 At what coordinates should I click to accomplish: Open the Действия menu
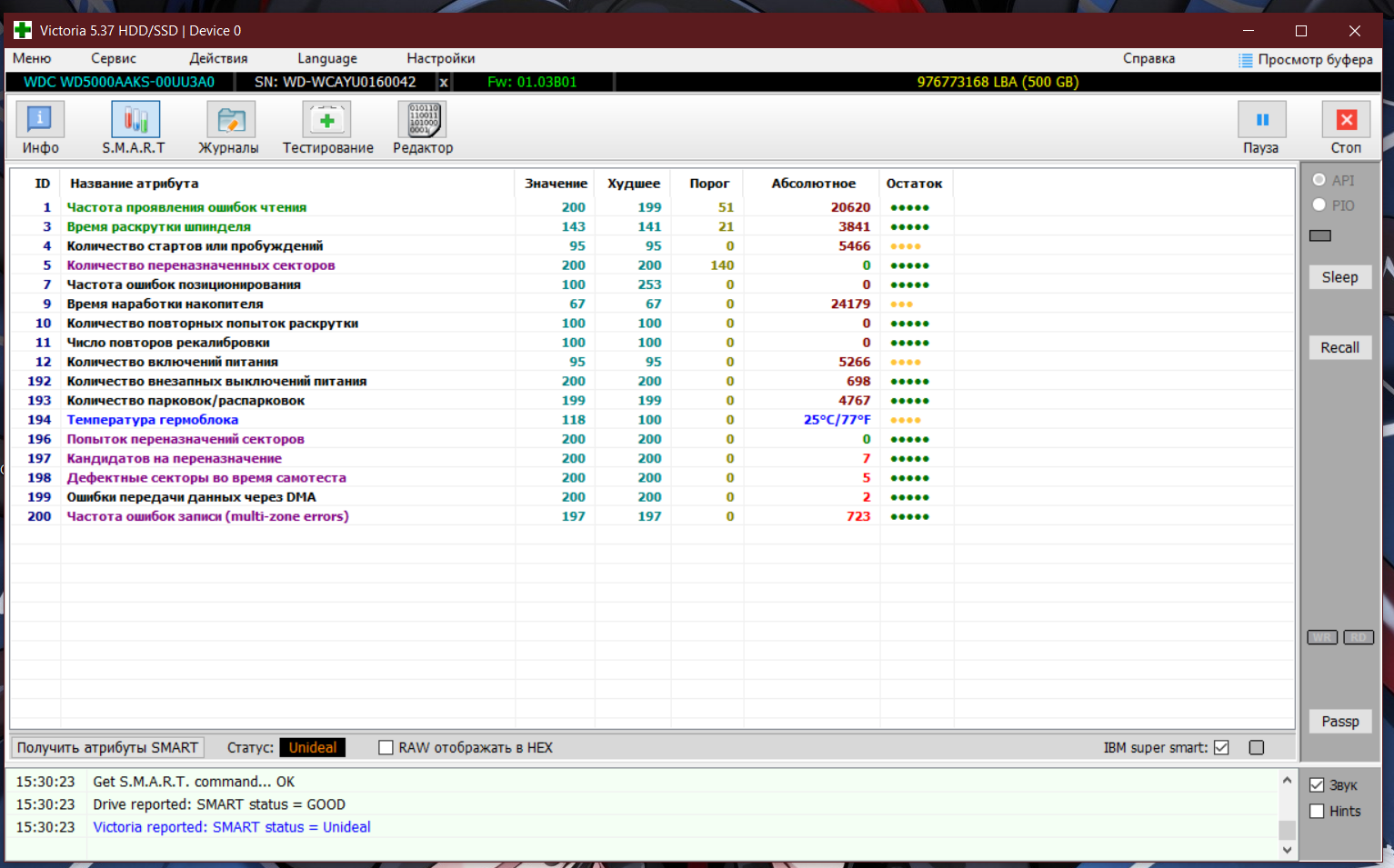point(218,58)
